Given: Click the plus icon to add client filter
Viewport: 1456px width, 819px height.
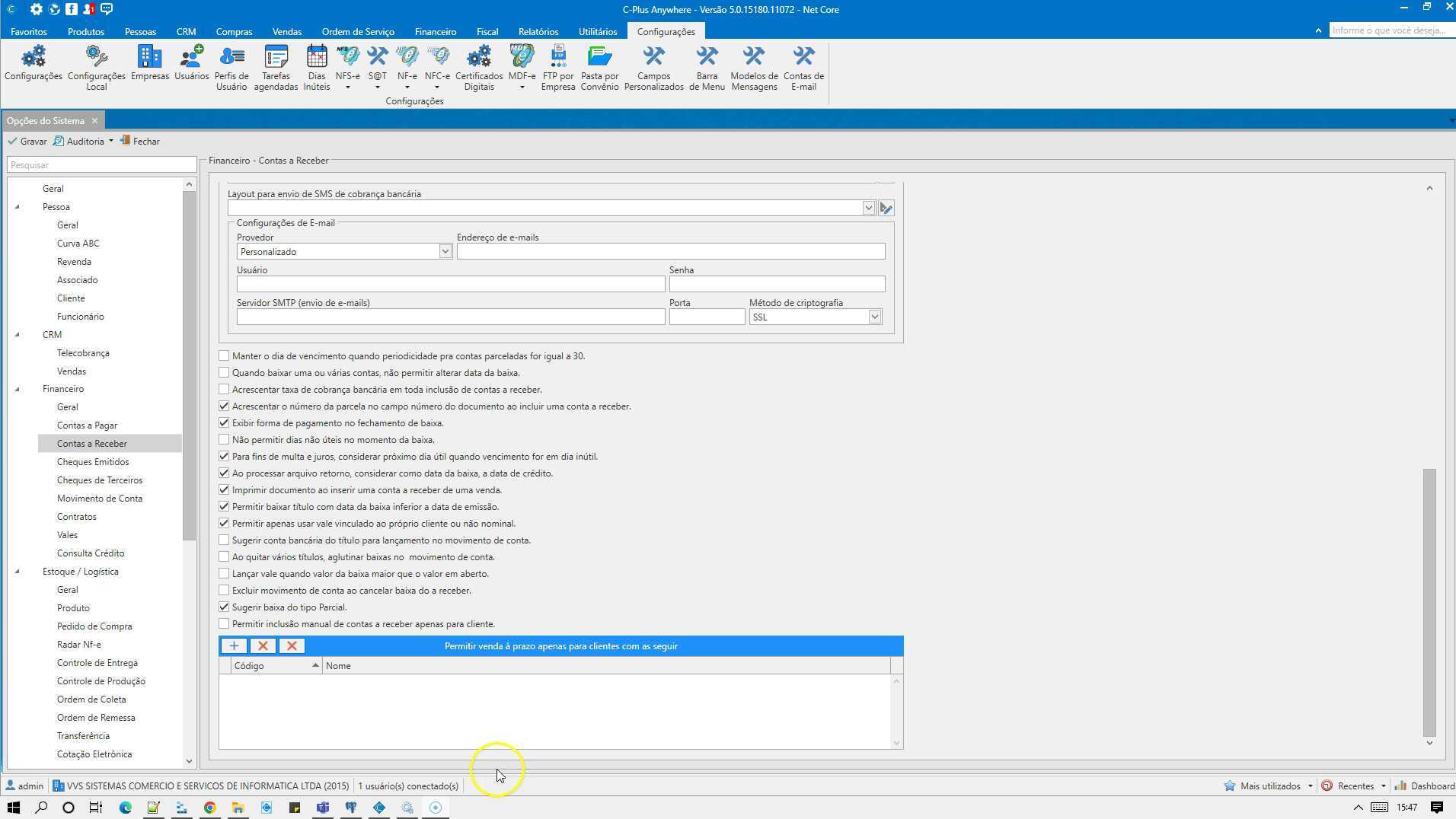Looking at the screenshot, I should pyautogui.click(x=234, y=646).
